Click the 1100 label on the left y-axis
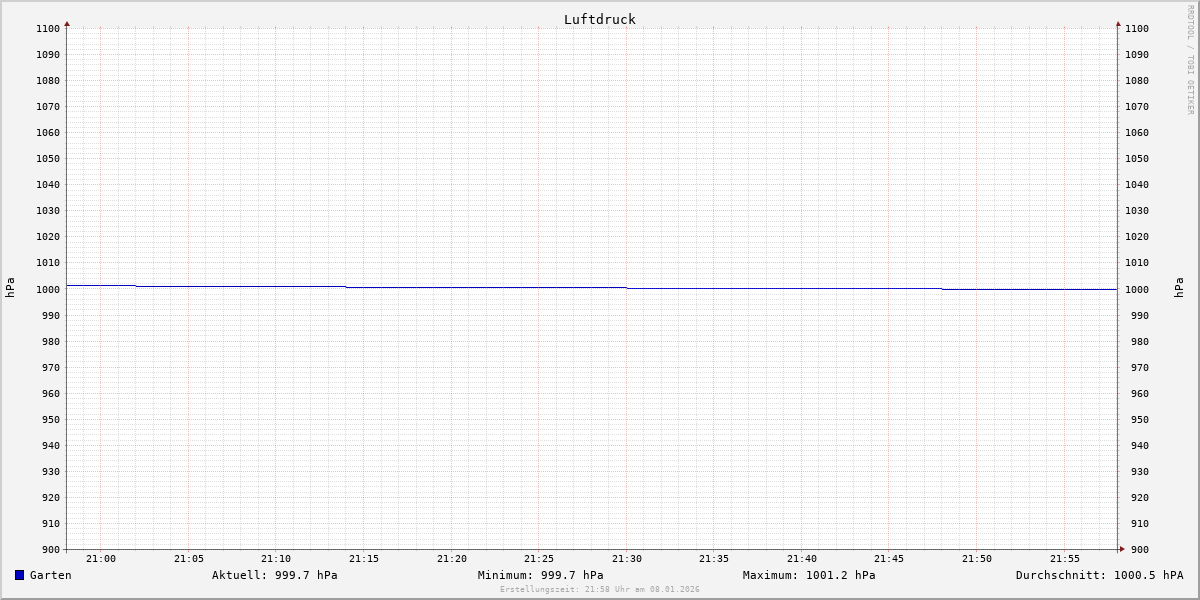Screen dimensions: 1200x600 (48, 29)
